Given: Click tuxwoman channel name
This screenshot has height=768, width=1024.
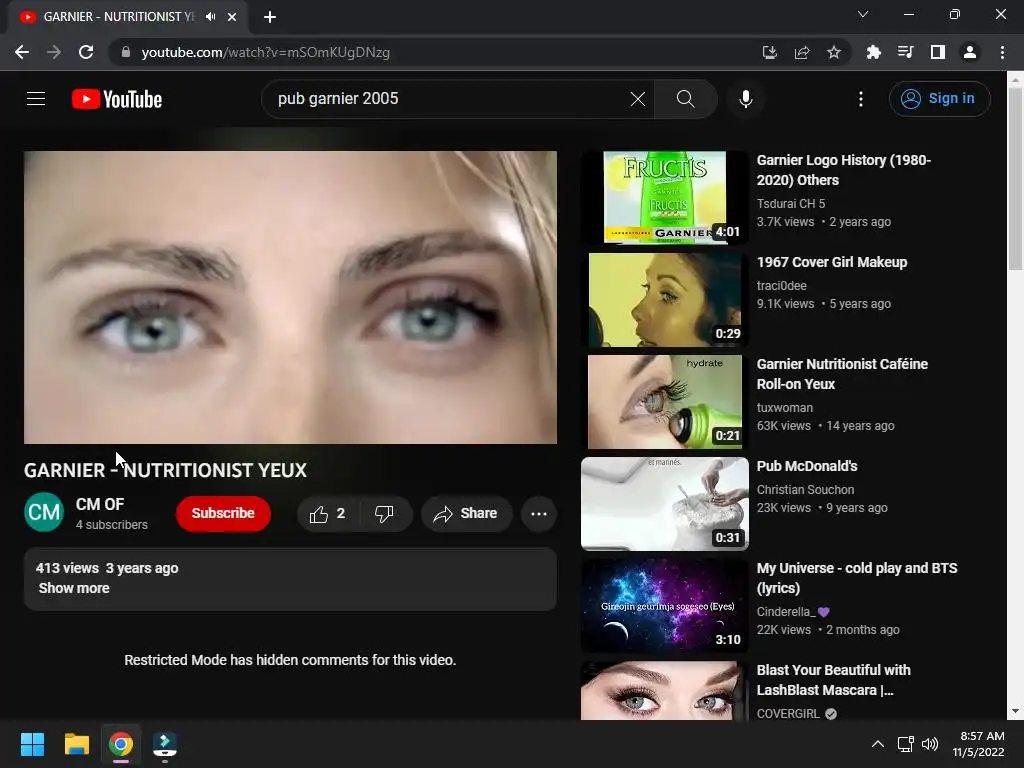Looking at the screenshot, I should click(784, 408).
